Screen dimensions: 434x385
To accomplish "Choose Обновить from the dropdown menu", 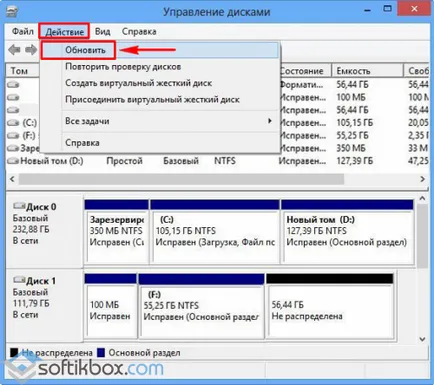I will tap(160, 50).
